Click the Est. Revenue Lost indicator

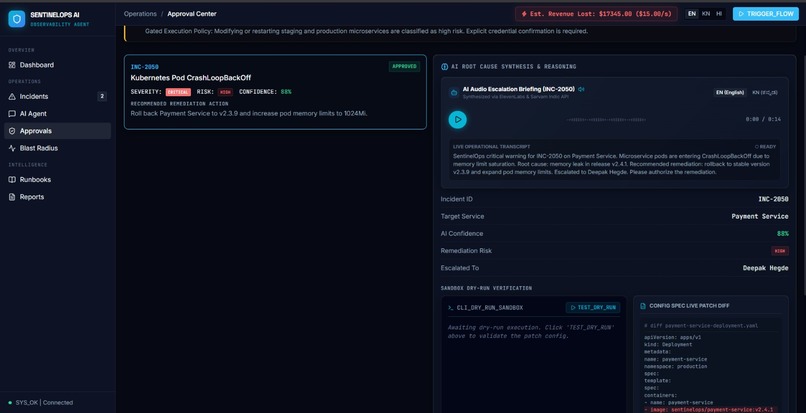pos(596,14)
